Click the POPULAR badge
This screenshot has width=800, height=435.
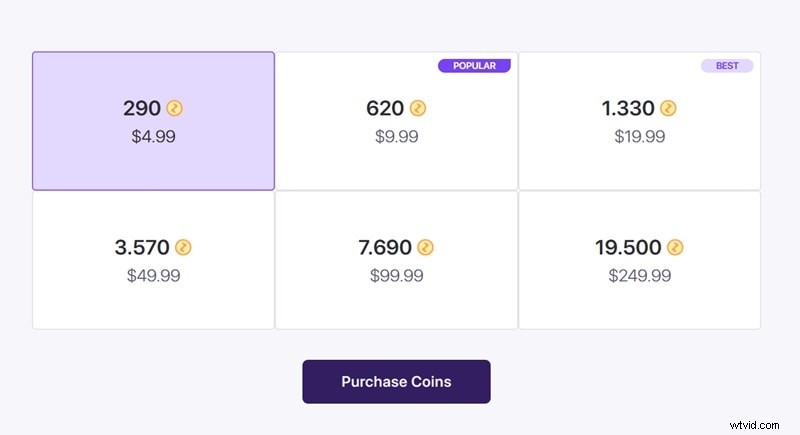click(474, 66)
